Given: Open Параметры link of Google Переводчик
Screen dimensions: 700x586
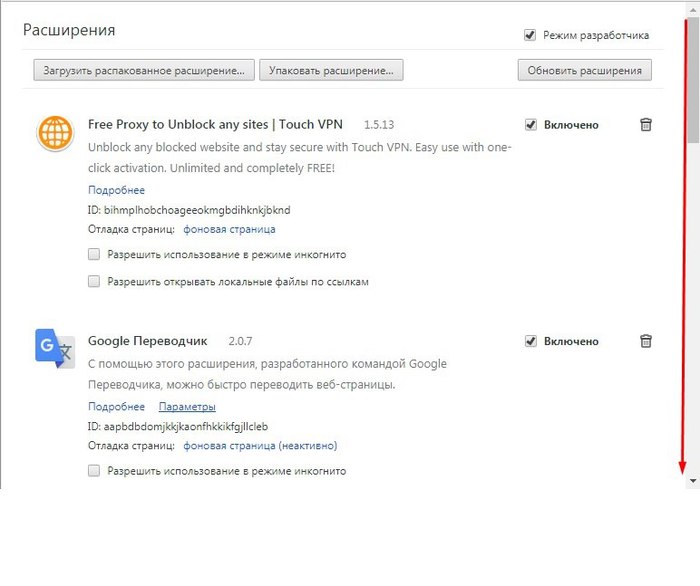Looking at the screenshot, I should click(x=187, y=407).
